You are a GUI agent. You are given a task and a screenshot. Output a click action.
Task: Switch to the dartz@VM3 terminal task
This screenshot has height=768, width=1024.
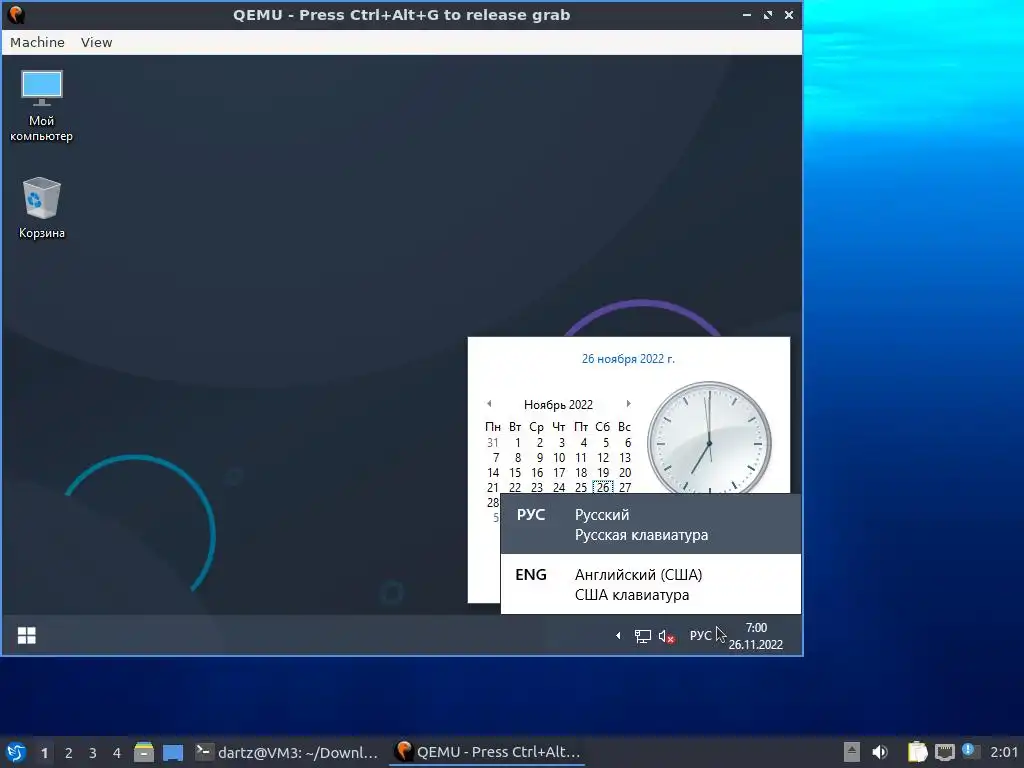click(x=287, y=752)
